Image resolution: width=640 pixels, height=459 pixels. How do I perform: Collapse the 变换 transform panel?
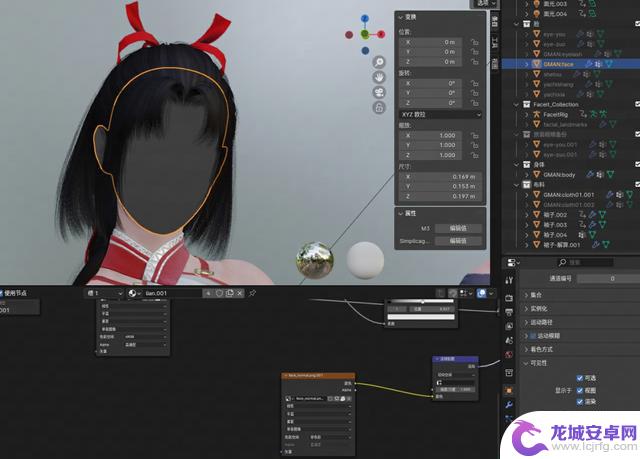(400, 17)
